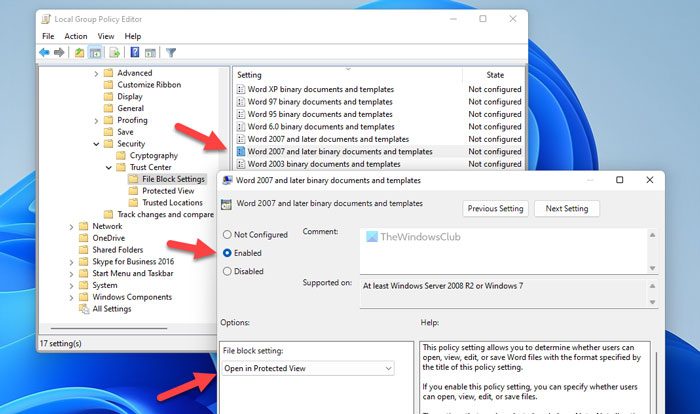
Task: Click policy icon beside Word 97 binary documents
Action: coord(241,102)
